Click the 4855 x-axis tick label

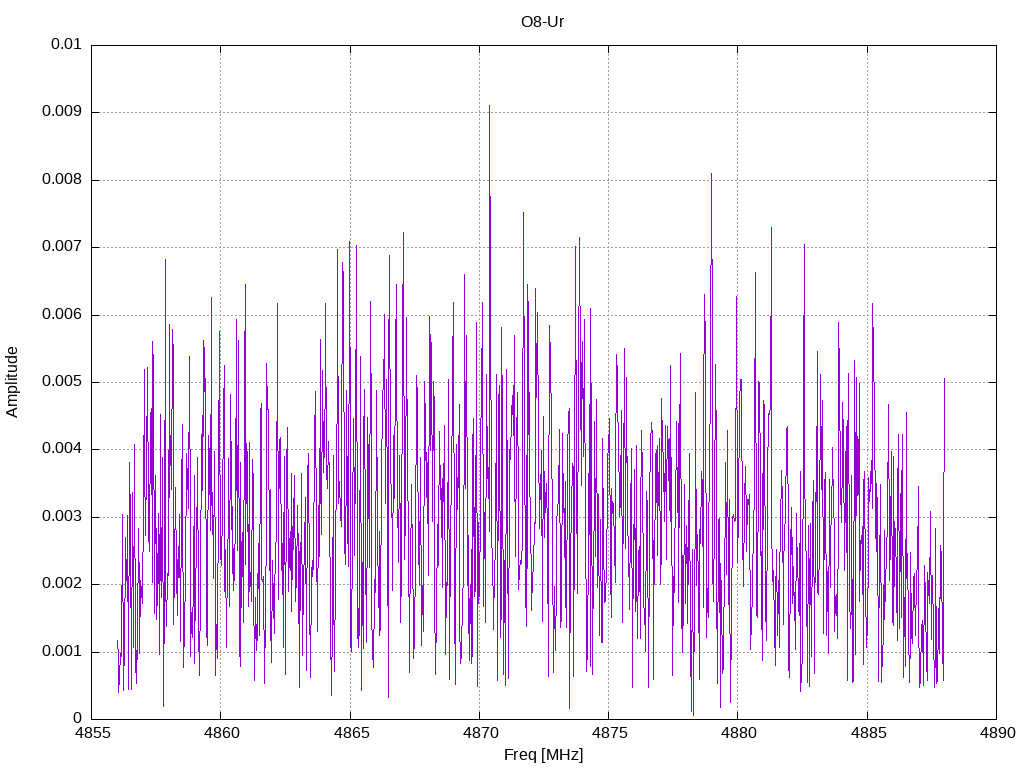[92, 733]
